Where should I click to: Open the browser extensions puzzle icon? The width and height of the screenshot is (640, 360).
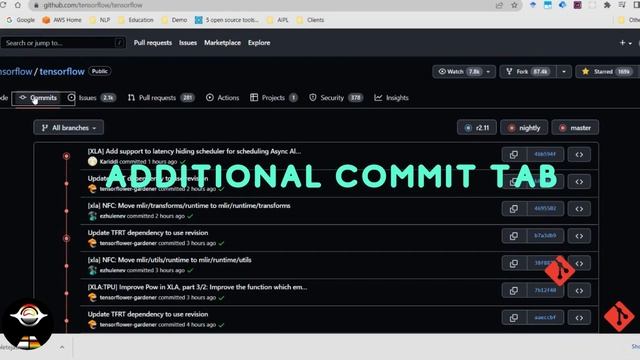pos(607,5)
